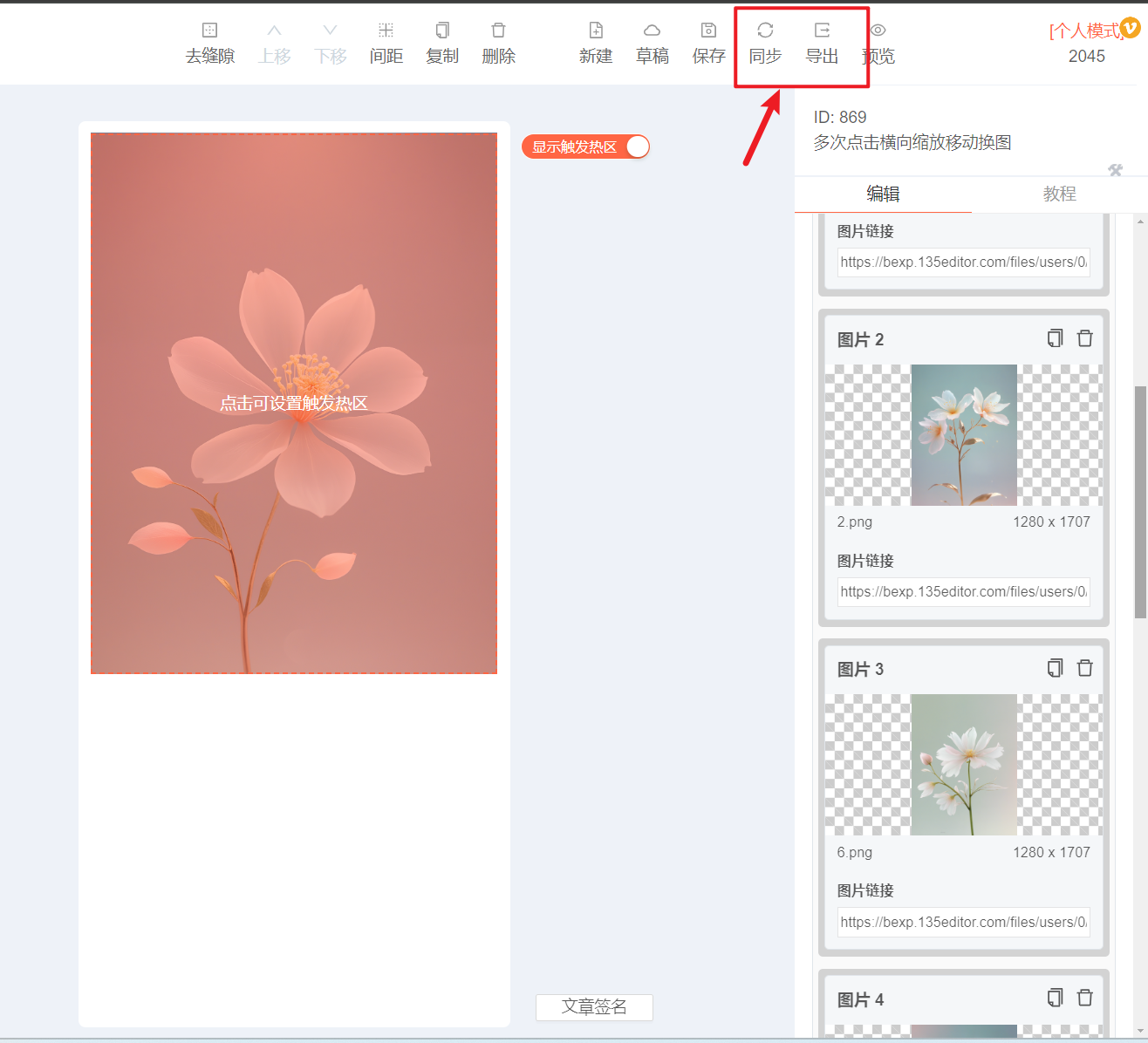Click the 同步 sync icon
Image resolution: width=1148 pixels, height=1043 pixels.
tap(765, 31)
